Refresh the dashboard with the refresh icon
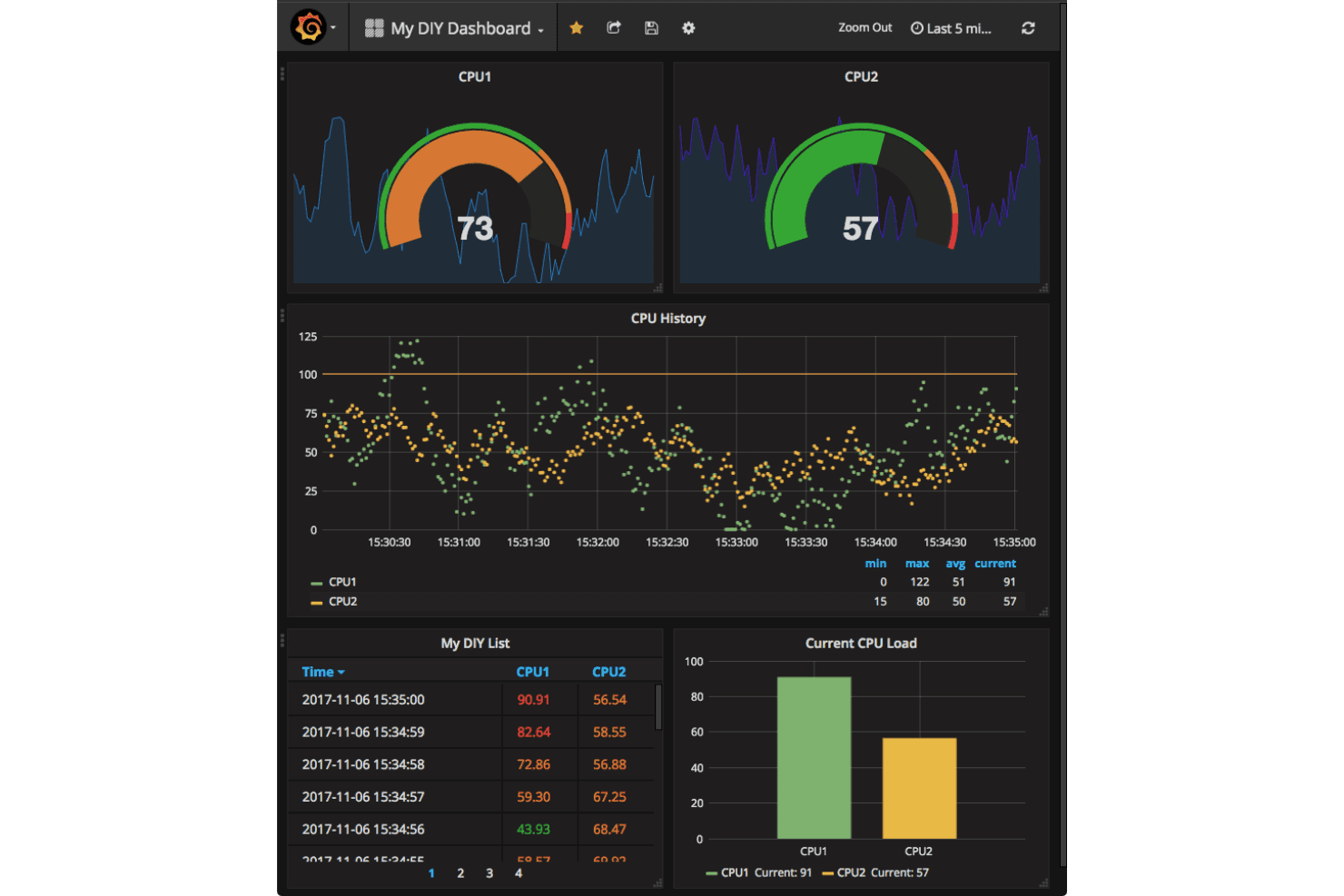This screenshot has width=1344, height=896. click(x=1028, y=28)
